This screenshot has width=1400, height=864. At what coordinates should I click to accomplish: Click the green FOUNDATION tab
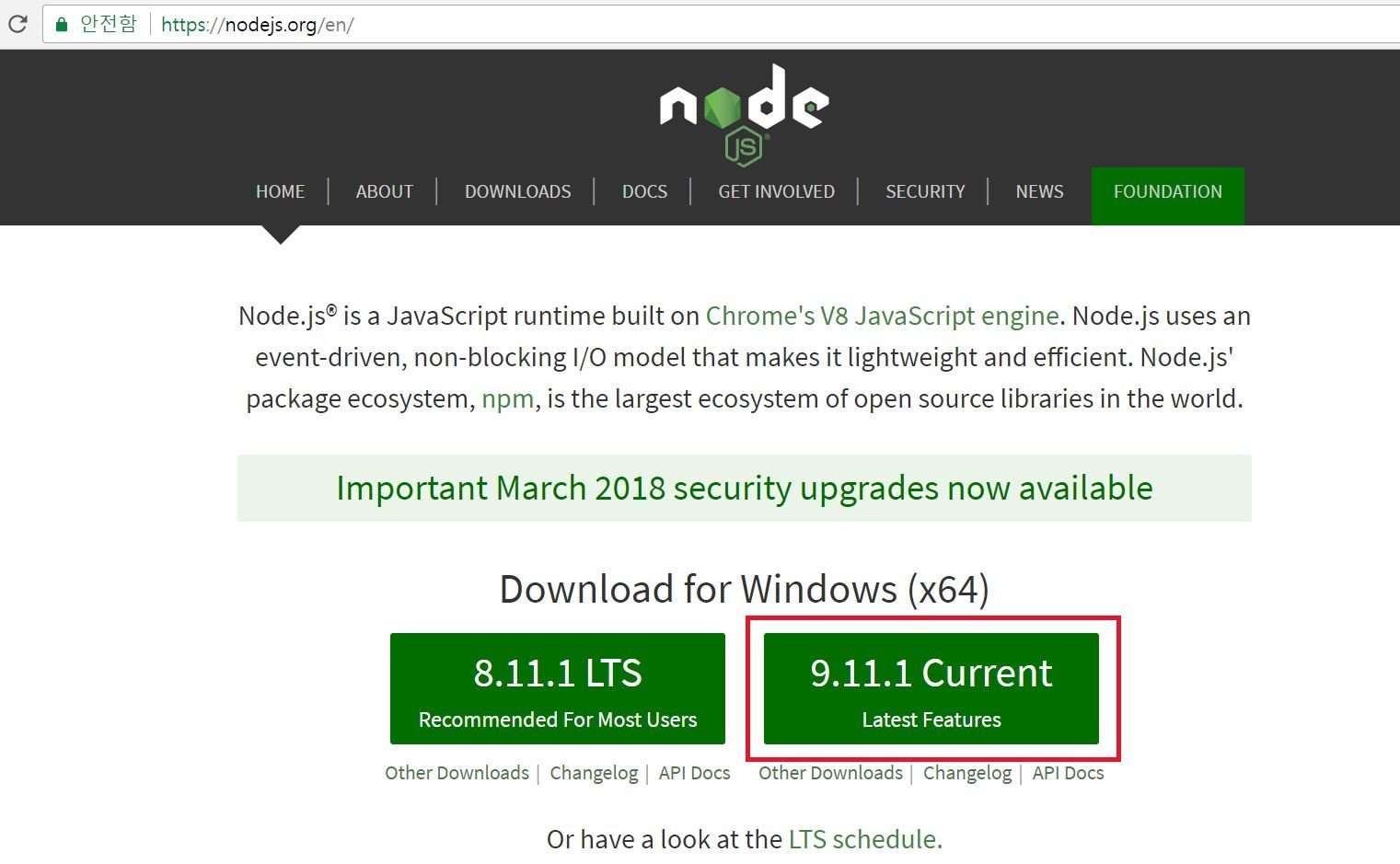1167,195
